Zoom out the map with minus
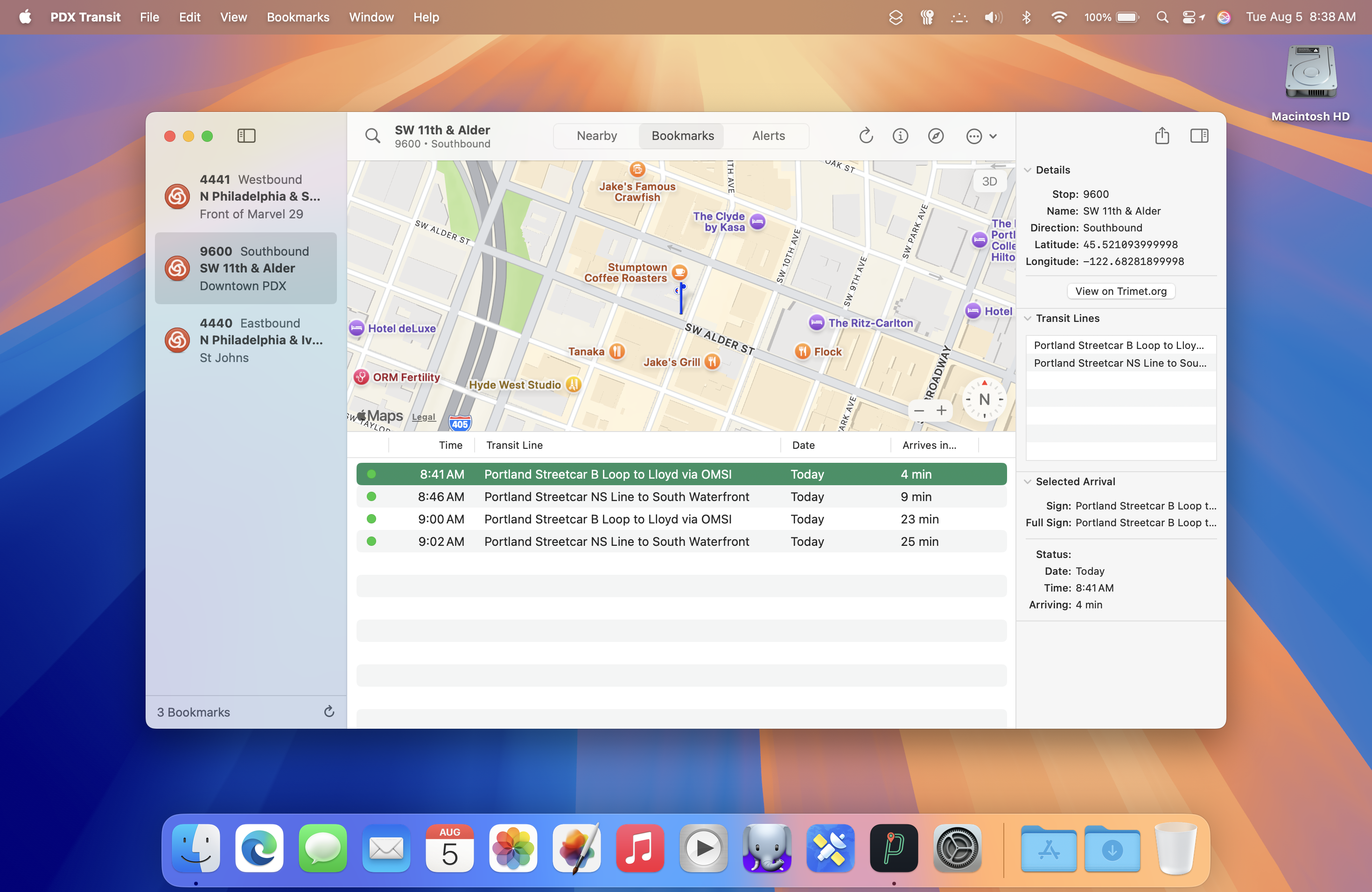The height and width of the screenshot is (892, 1372). (919, 411)
